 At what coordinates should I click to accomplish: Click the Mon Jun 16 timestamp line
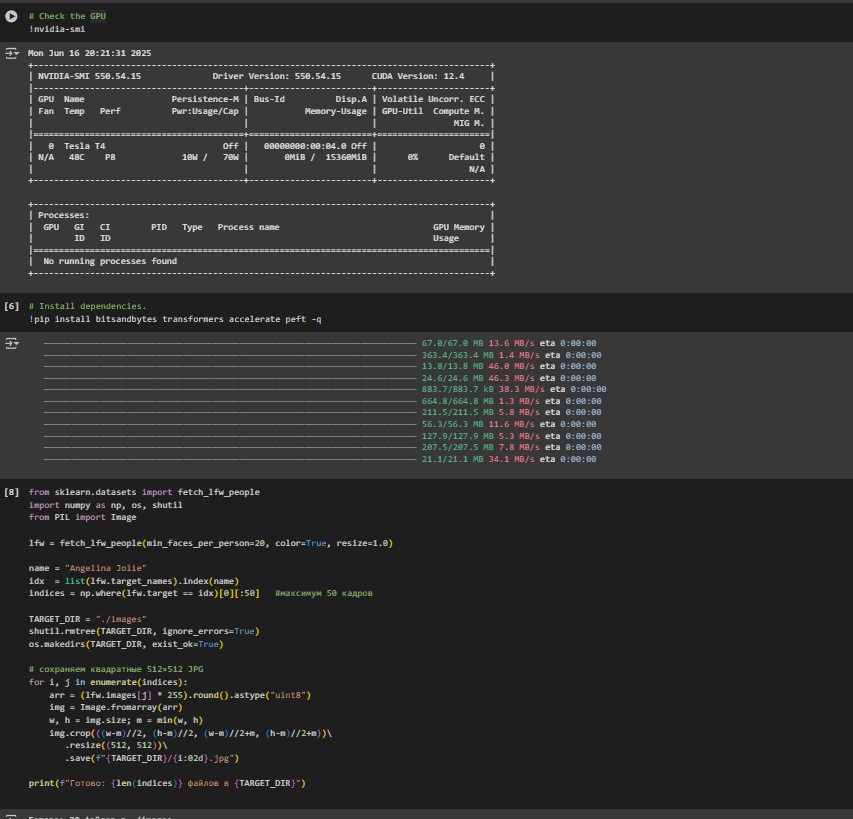[x=89, y=53]
